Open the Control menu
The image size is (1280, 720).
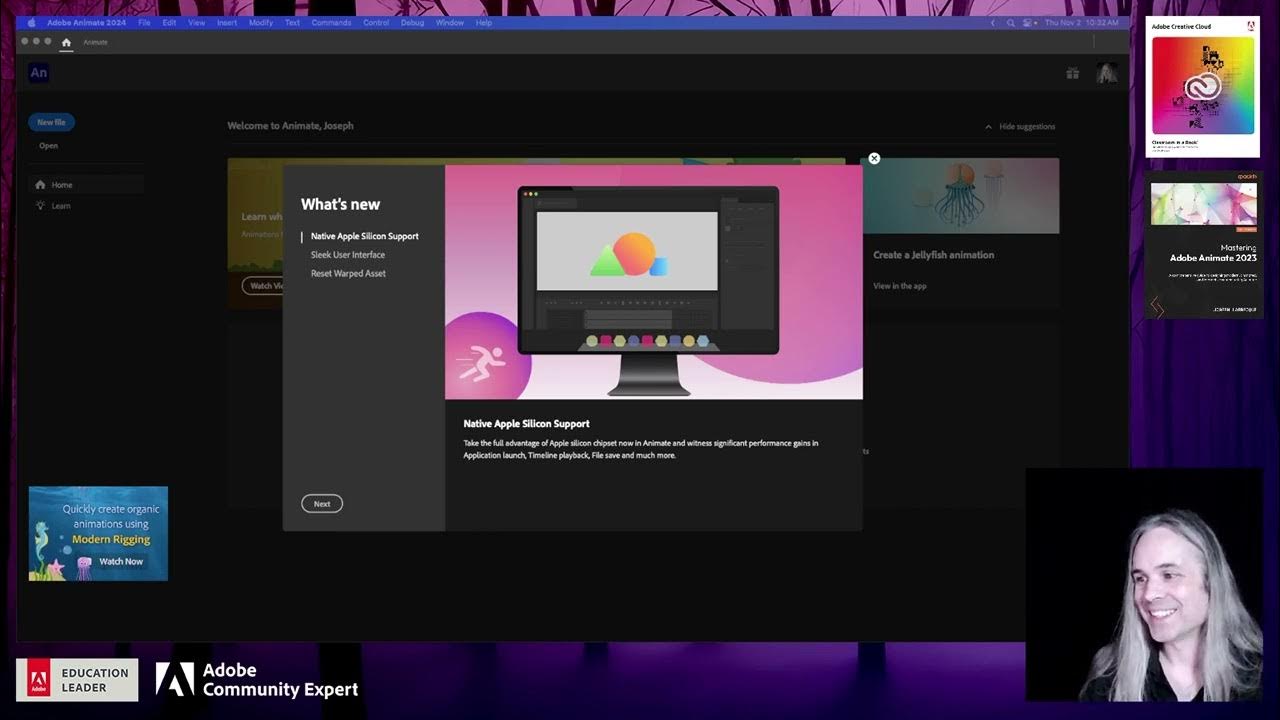click(376, 22)
